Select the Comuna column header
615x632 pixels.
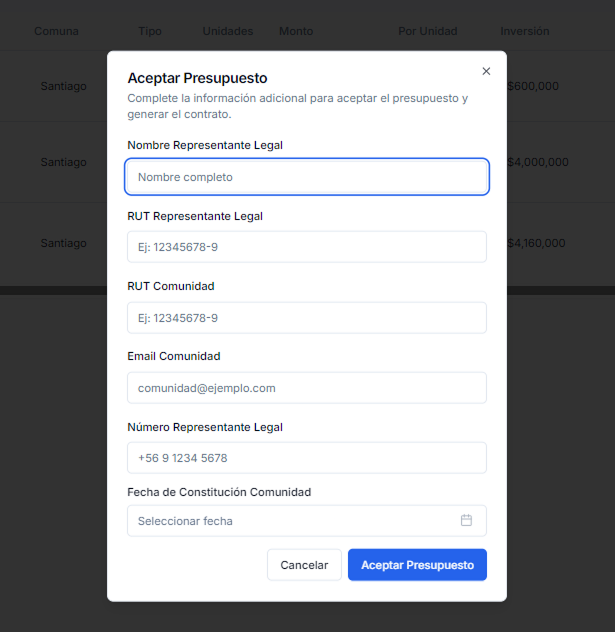tap(56, 31)
